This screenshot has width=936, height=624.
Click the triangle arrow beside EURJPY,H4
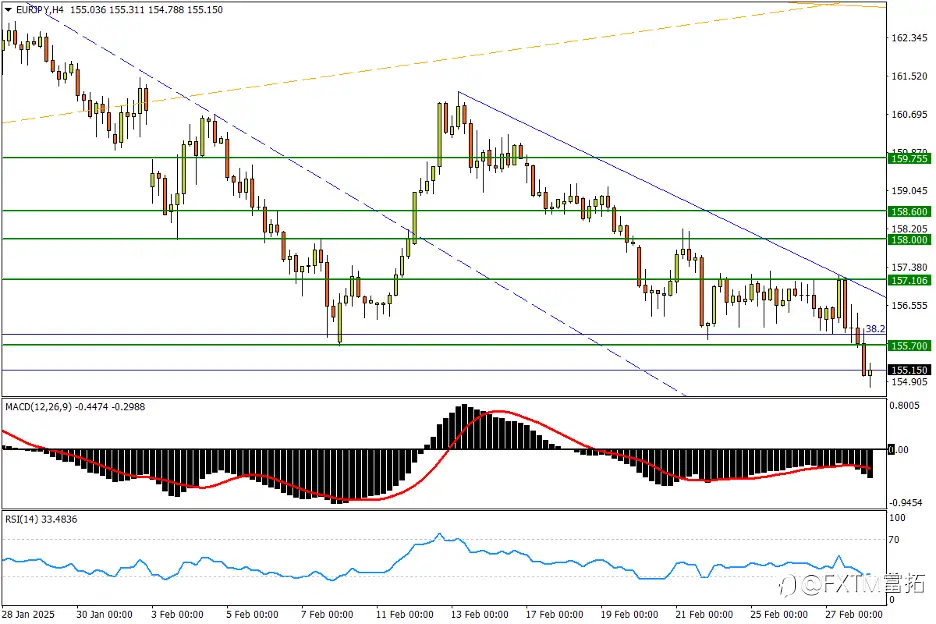click(x=8, y=10)
